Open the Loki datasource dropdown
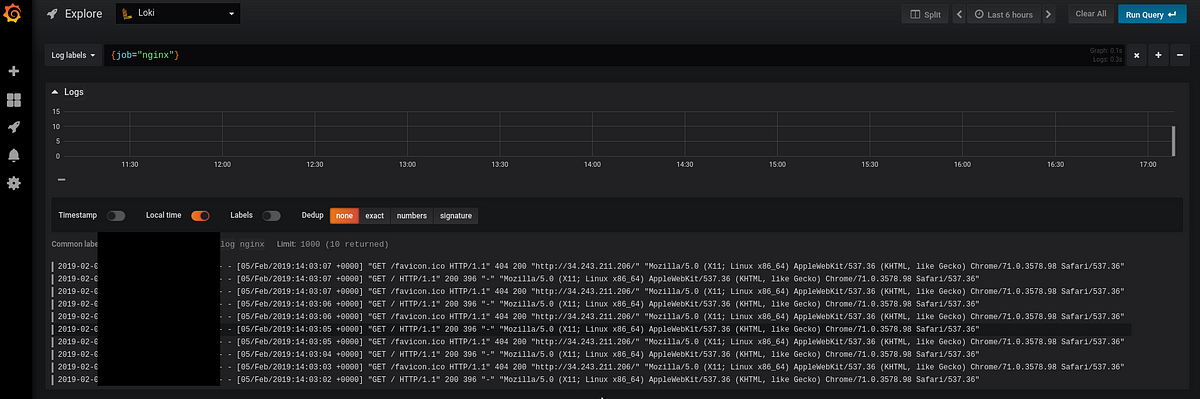The height and width of the screenshot is (399, 1200). 179,14
